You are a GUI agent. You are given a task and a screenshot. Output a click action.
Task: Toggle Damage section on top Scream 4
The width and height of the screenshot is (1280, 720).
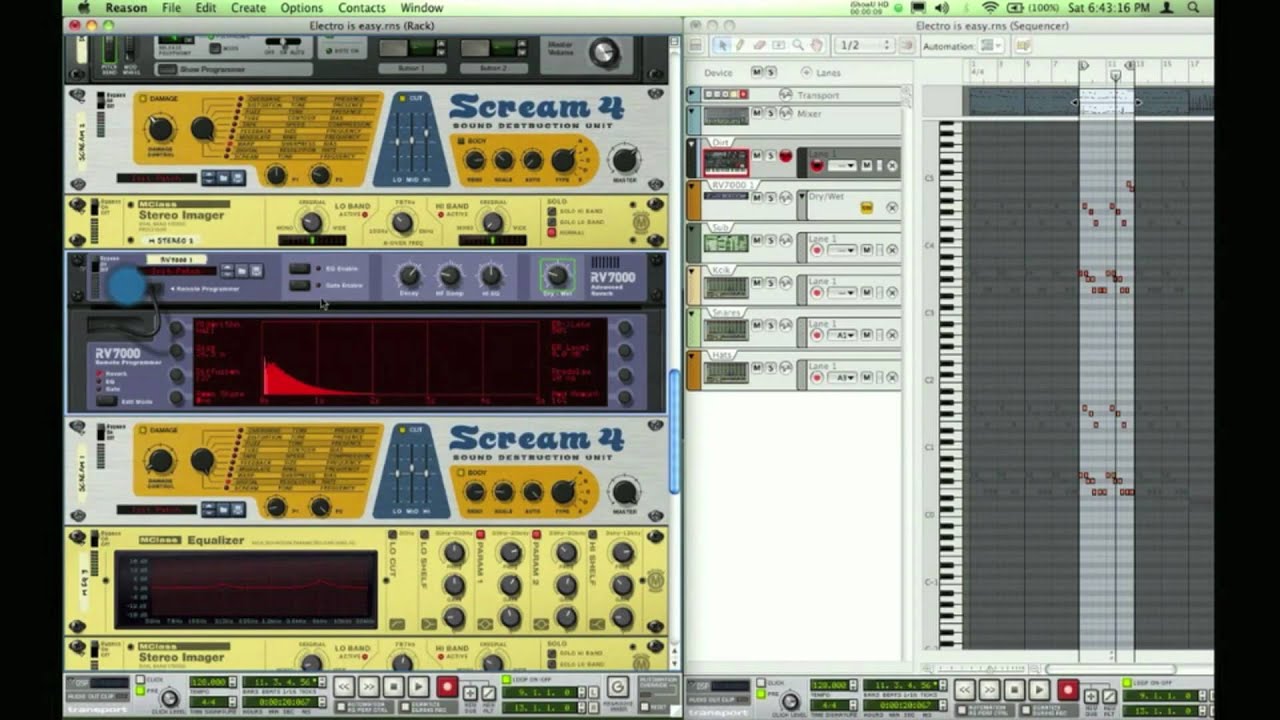click(142, 99)
